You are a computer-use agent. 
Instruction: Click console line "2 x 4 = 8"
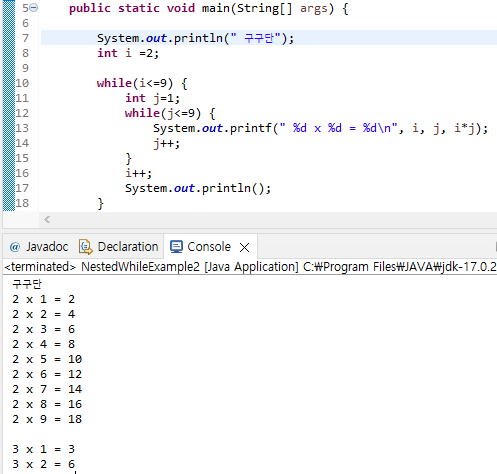(44, 344)
